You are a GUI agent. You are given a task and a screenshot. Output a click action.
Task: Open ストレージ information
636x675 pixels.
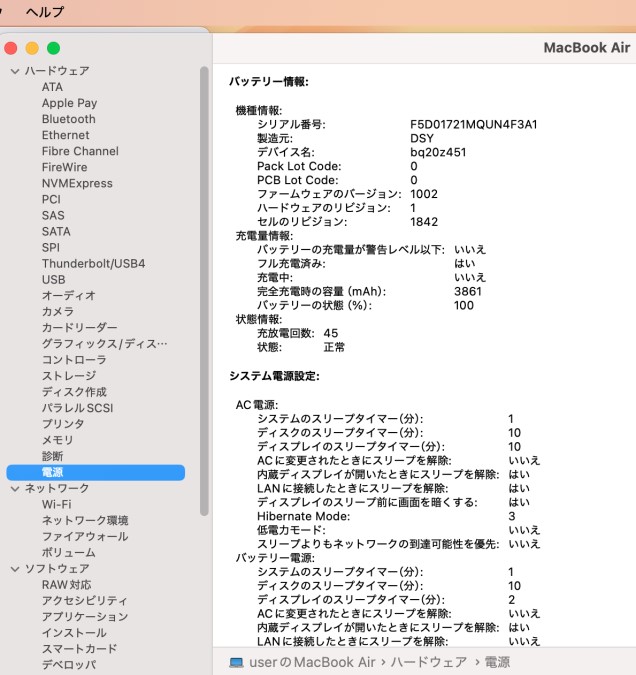coord(68,376)
